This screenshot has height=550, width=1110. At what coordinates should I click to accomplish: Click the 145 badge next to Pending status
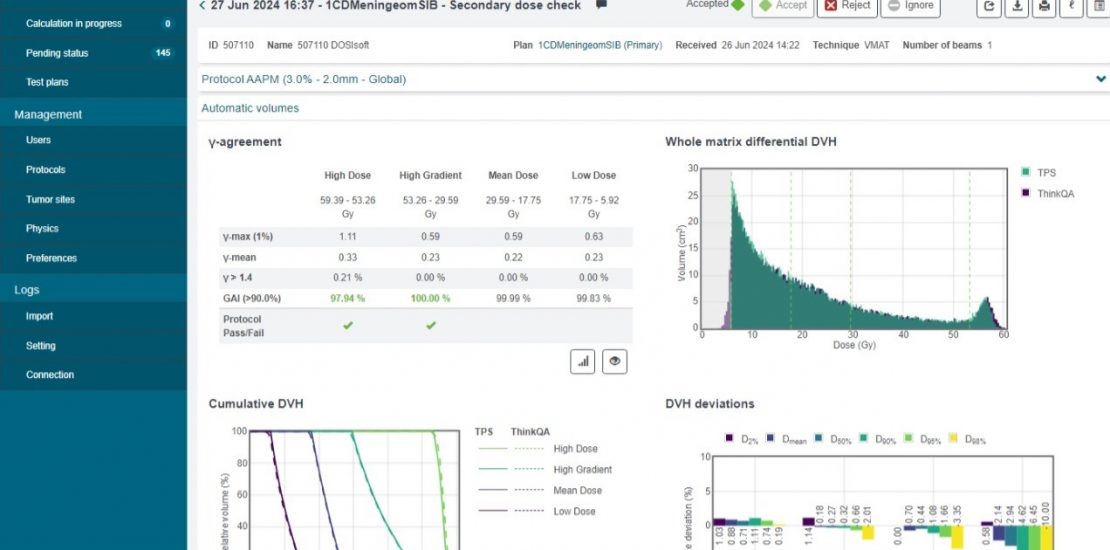(x=163, y=53)
